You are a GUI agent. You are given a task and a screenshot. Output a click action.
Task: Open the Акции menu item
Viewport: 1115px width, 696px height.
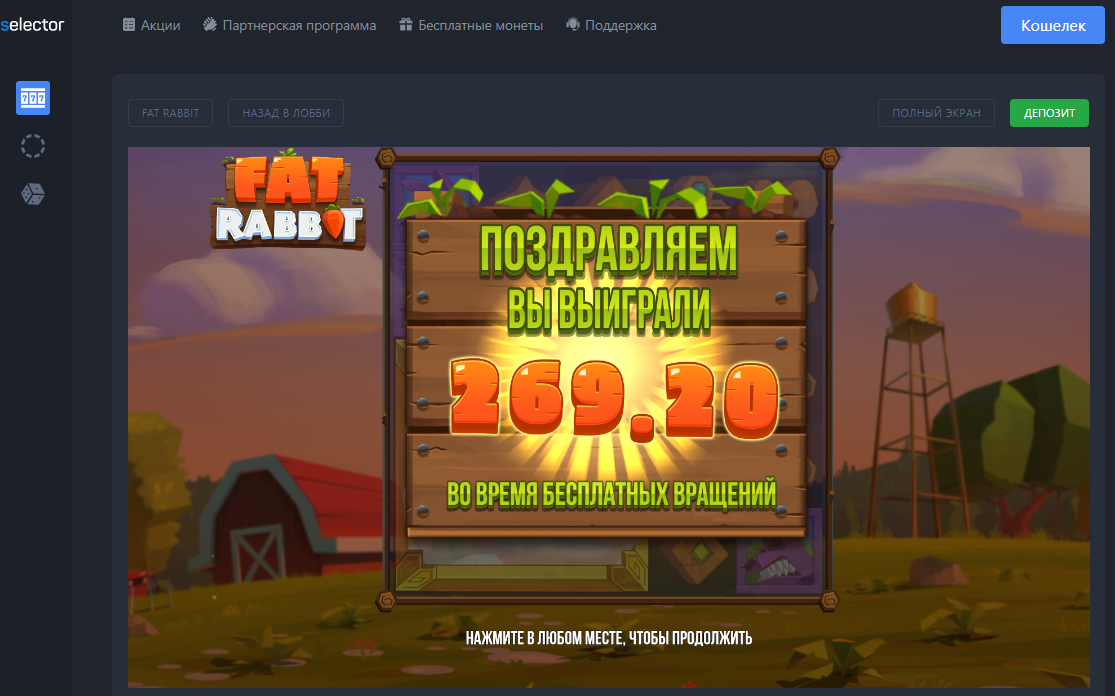click(x=151, y=25)
